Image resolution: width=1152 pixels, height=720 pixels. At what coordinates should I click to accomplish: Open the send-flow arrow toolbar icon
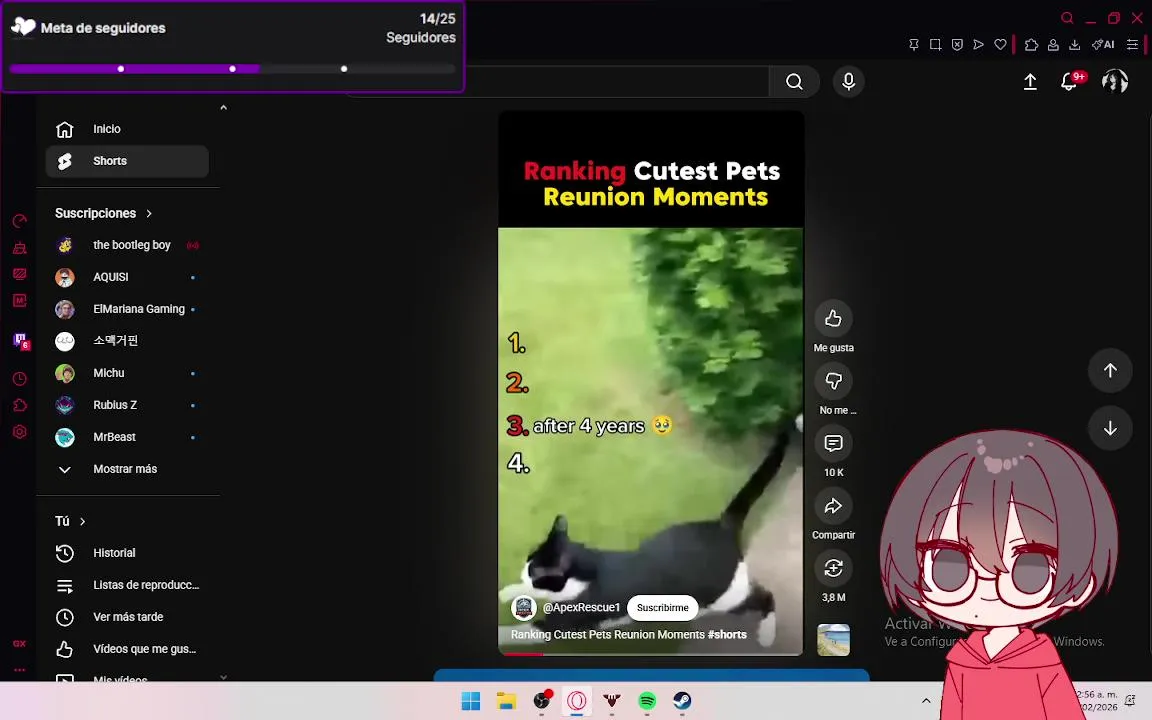click(979, 45)
